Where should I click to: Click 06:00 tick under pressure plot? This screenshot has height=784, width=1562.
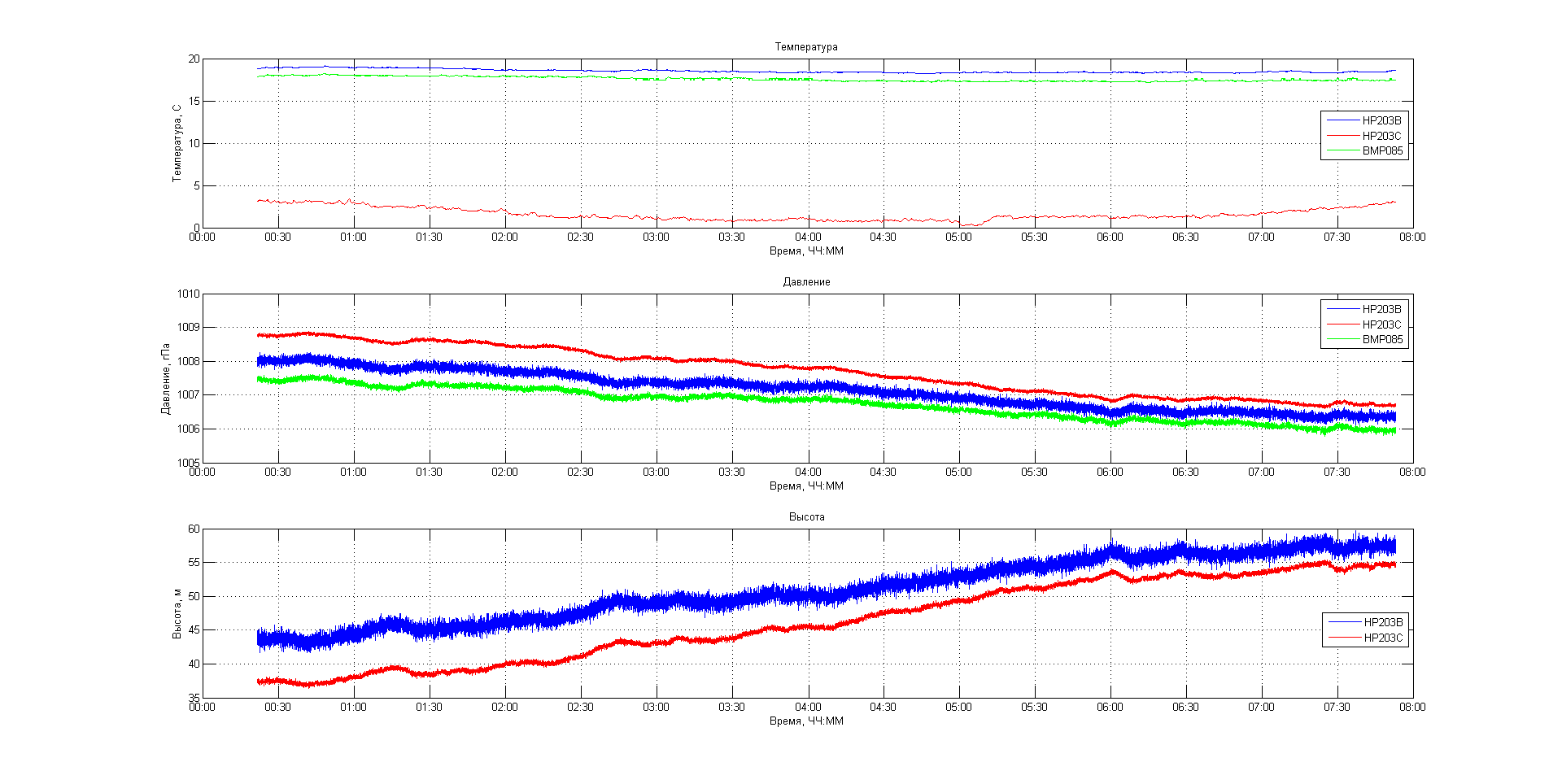tap(1110, 473)
